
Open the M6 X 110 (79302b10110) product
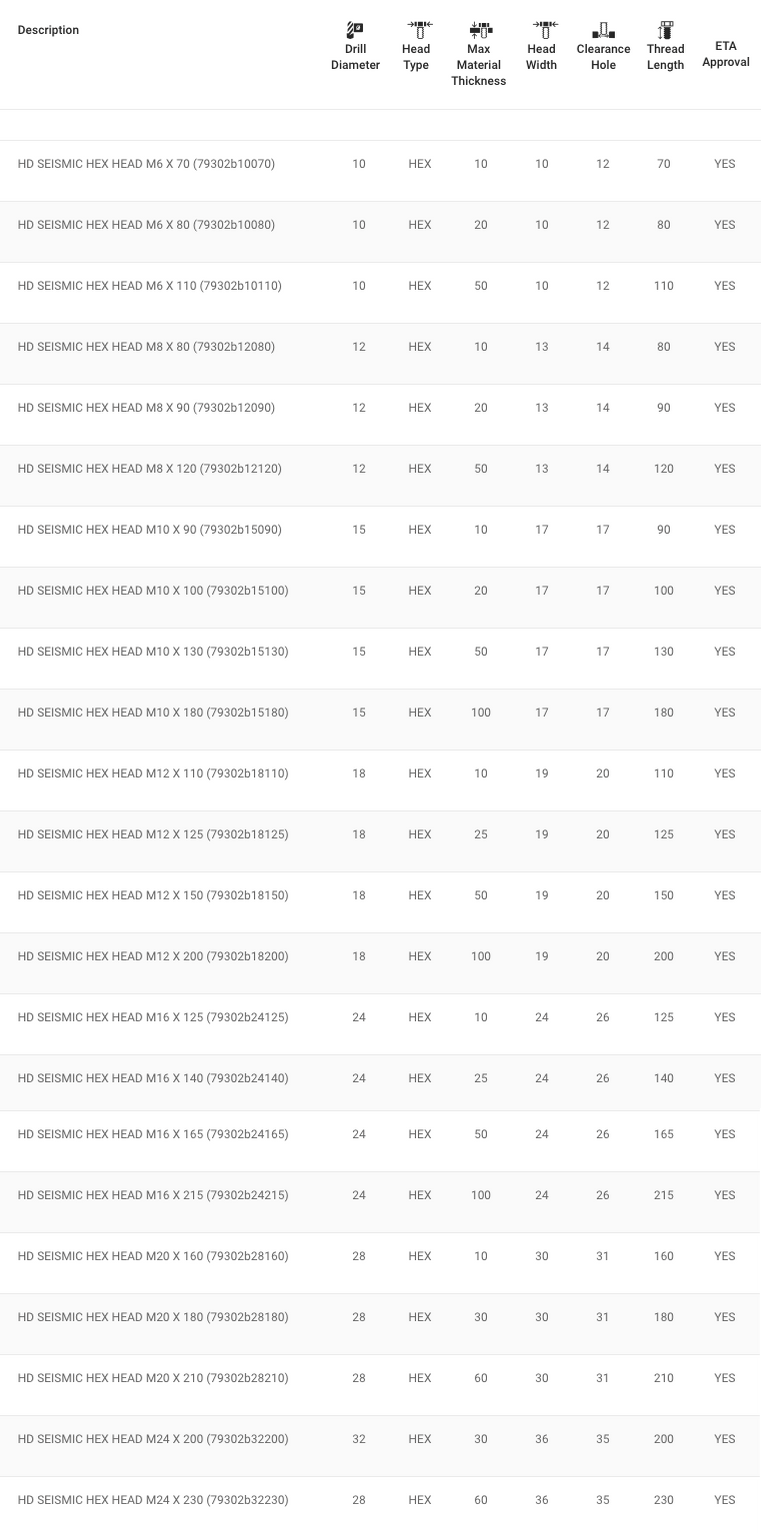pyautogui.click(x=380, y=286)
